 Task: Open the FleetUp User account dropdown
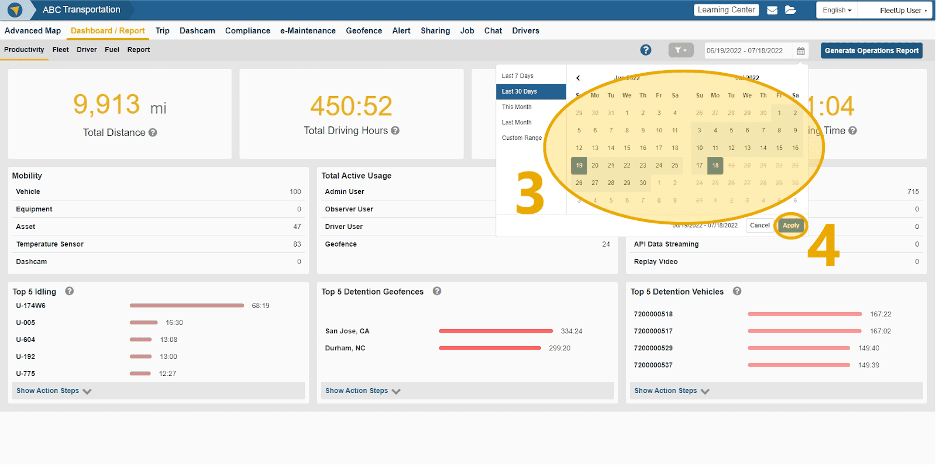tap(898, 10)
